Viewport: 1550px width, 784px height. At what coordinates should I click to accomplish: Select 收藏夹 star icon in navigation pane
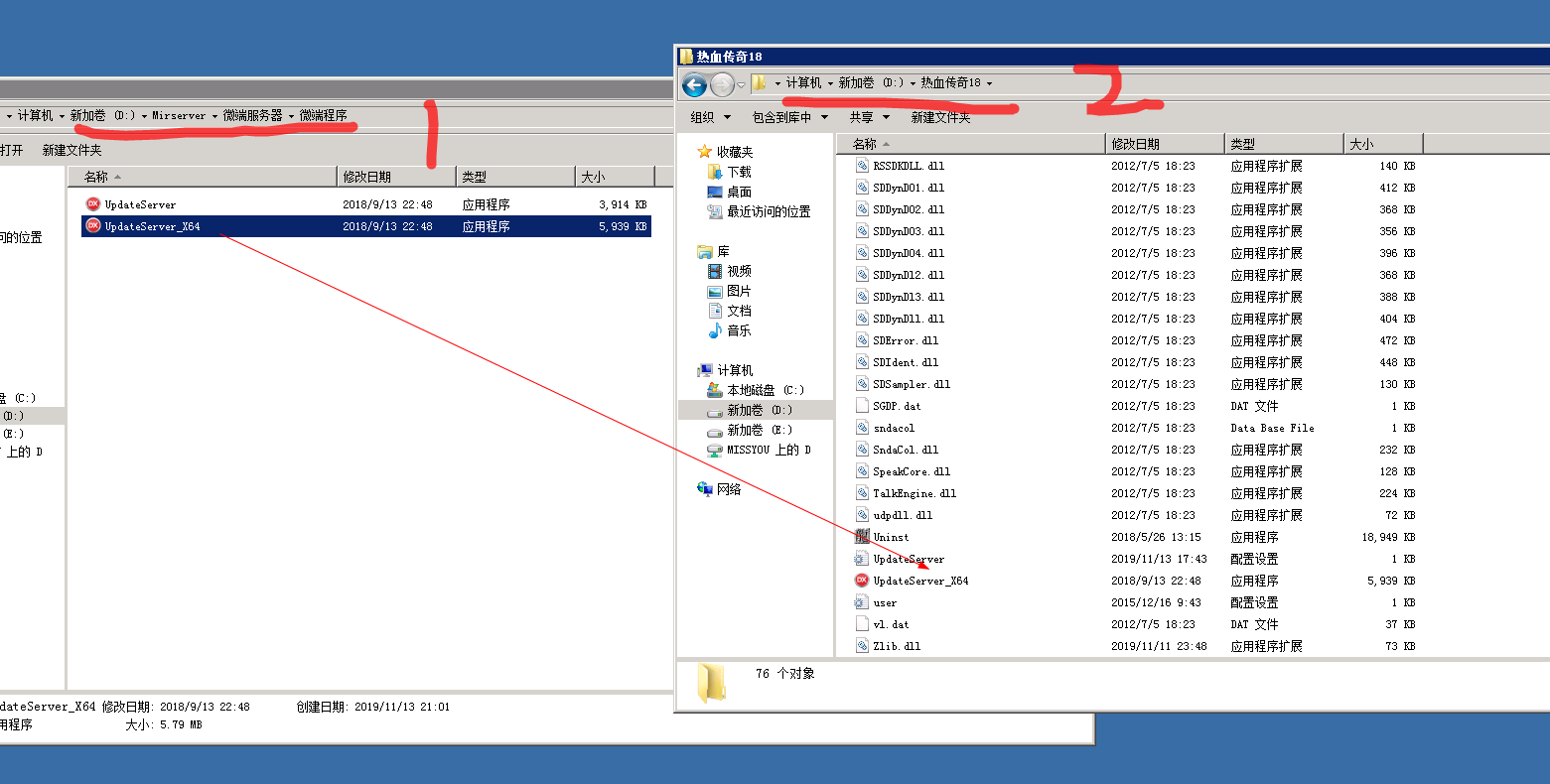[705, 152]
